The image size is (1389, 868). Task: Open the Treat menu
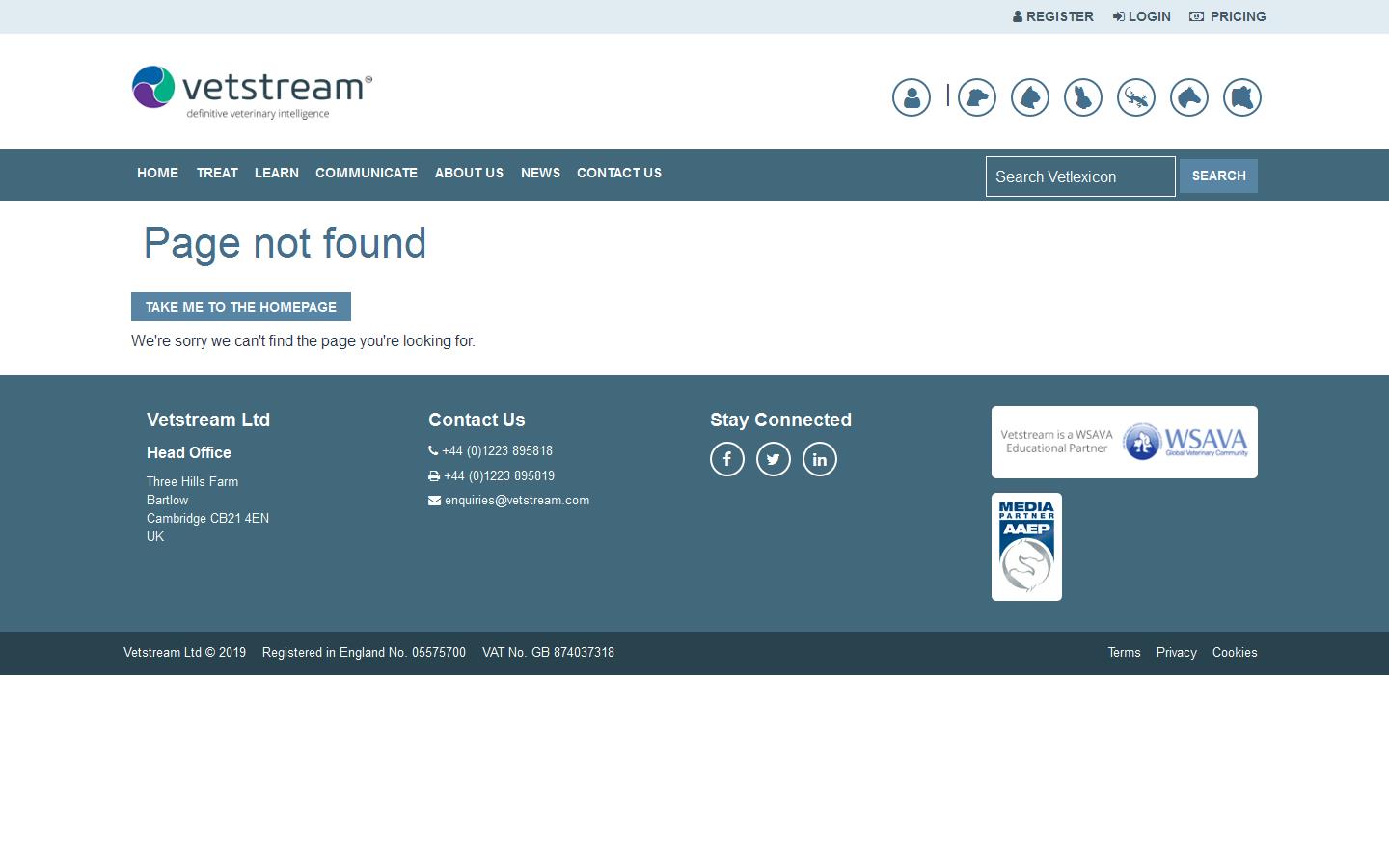pos(217,174)
